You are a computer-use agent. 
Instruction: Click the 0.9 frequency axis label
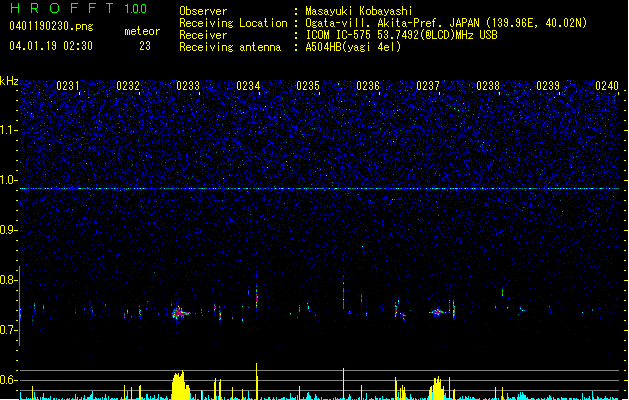8,230
